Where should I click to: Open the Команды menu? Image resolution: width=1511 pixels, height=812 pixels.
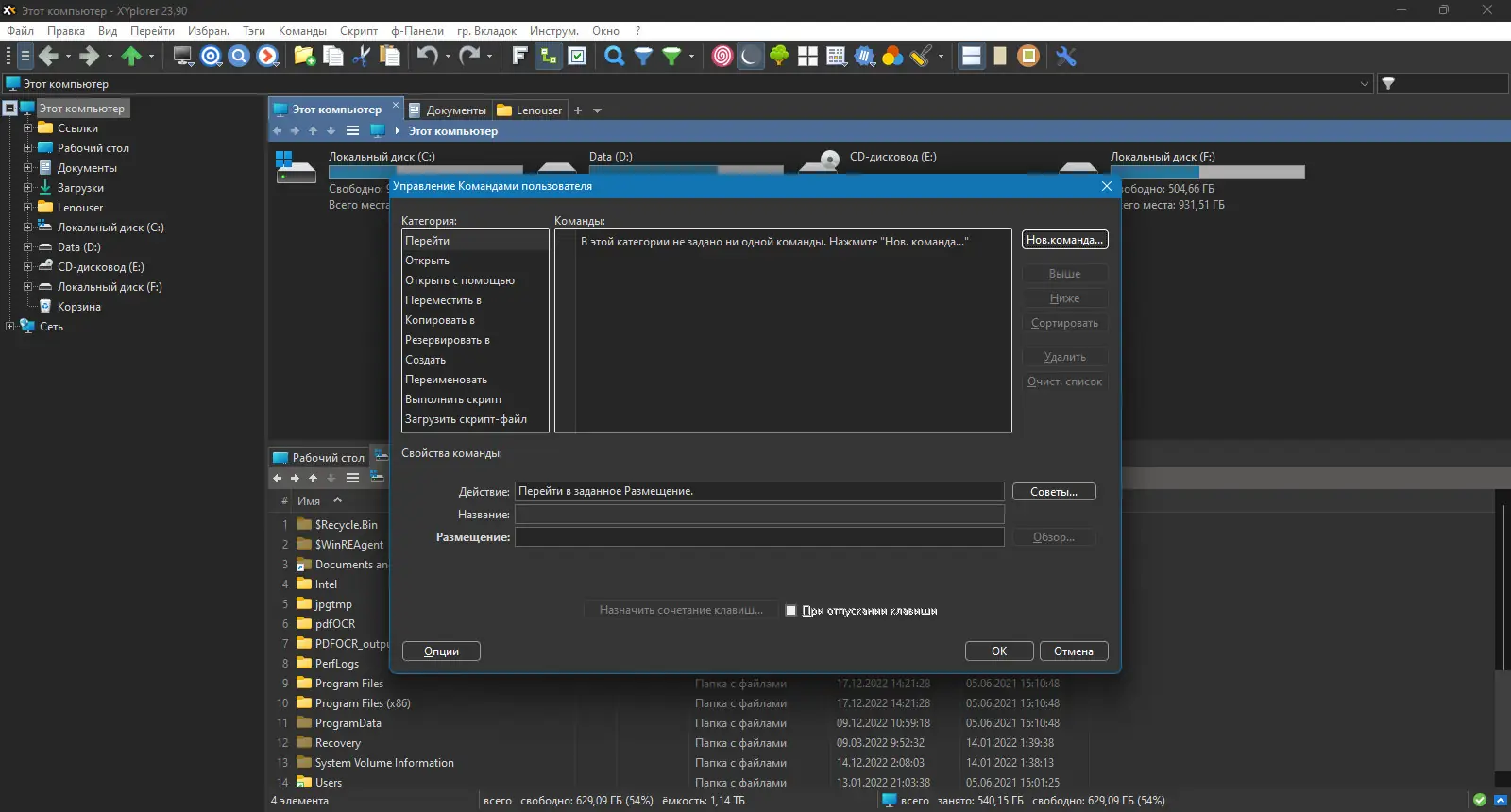pyautogui.click(x=302, y=31)
